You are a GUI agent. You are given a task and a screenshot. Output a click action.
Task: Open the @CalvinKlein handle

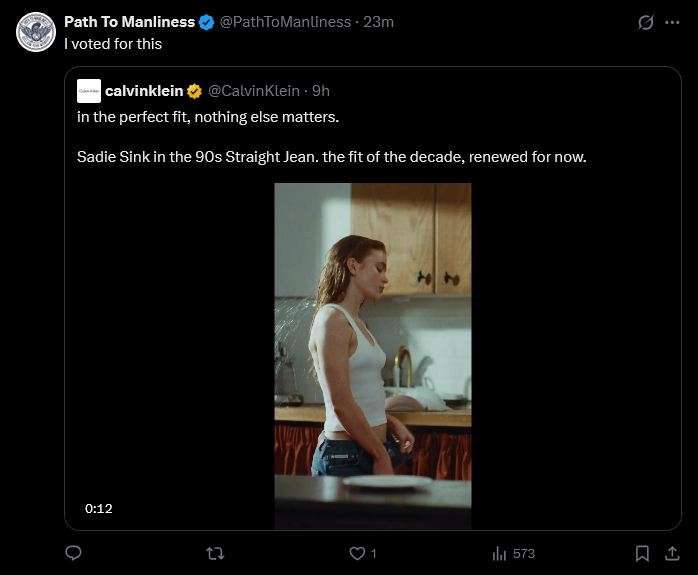254,91
